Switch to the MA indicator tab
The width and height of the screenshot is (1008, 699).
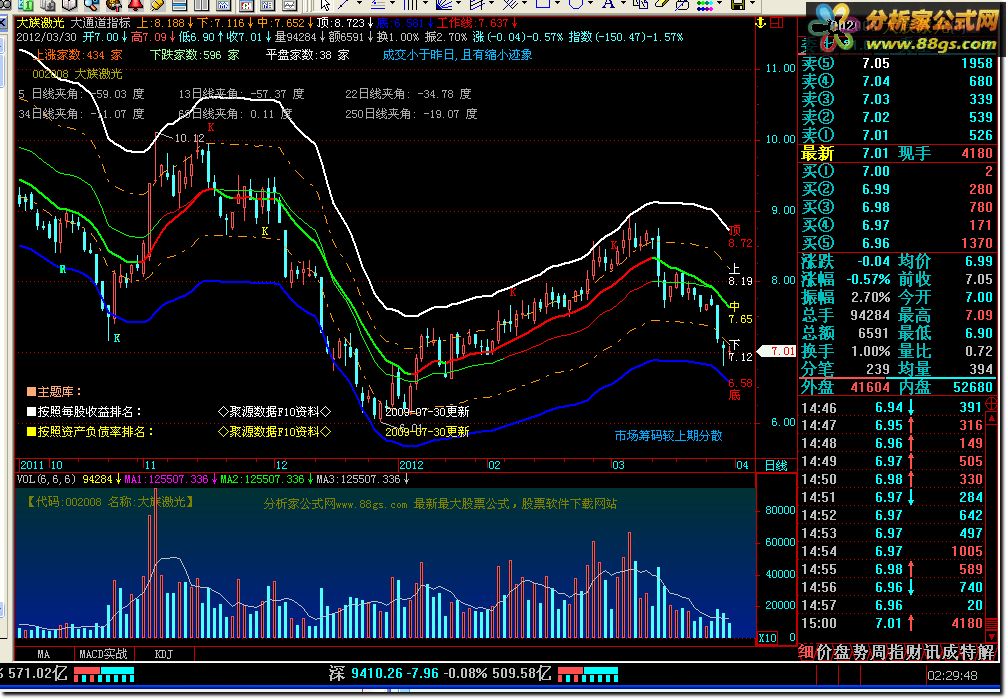43,654
